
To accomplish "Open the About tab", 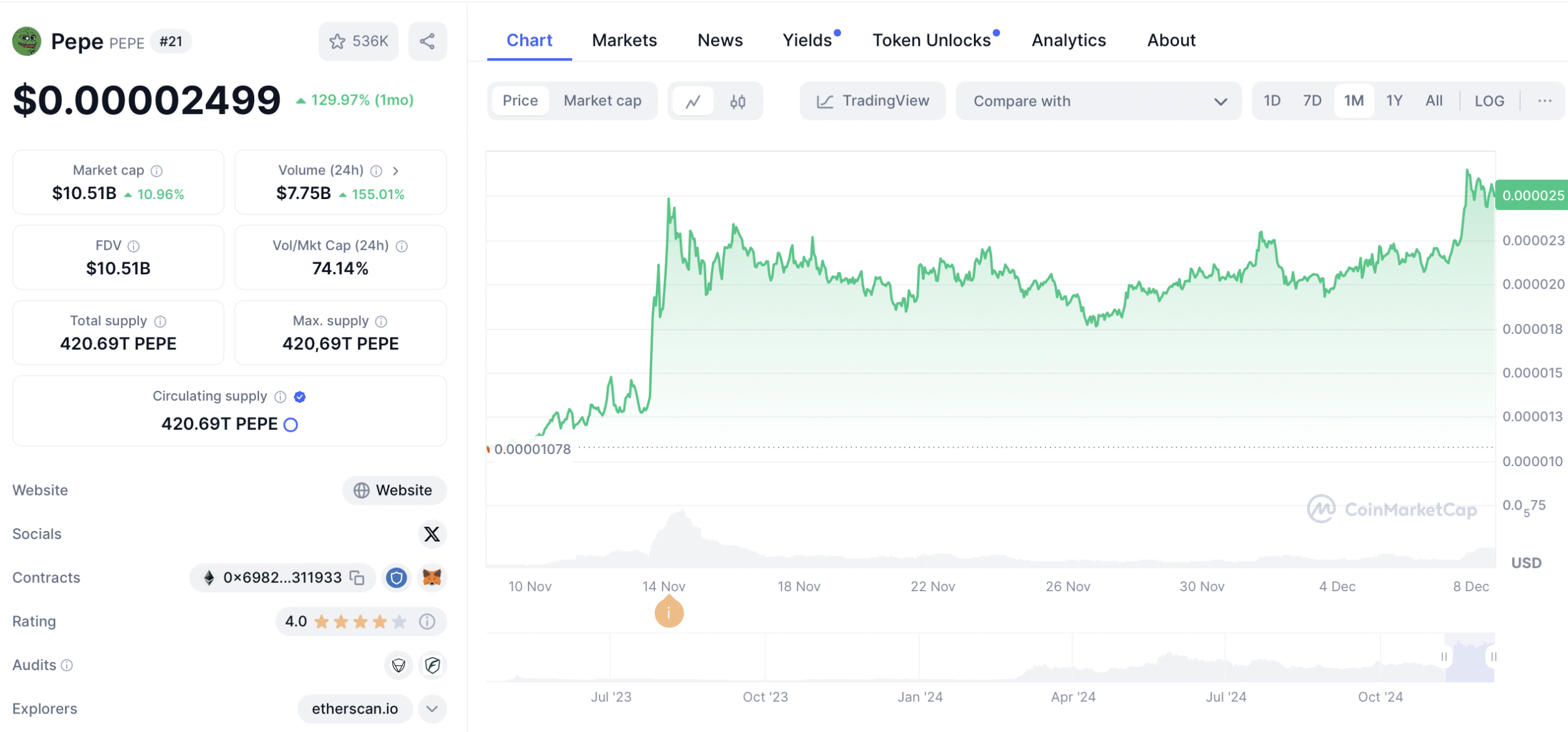I will [1171, 40].
